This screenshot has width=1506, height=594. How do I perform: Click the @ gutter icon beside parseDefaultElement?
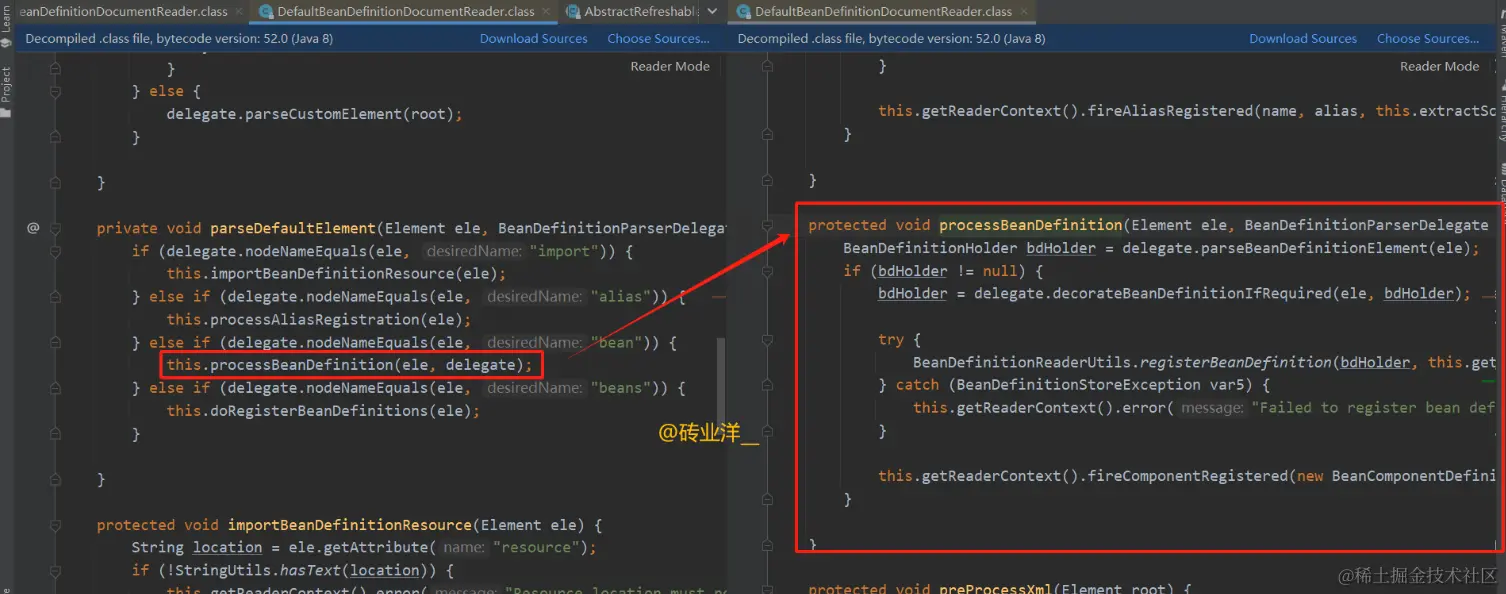[33, 228]
